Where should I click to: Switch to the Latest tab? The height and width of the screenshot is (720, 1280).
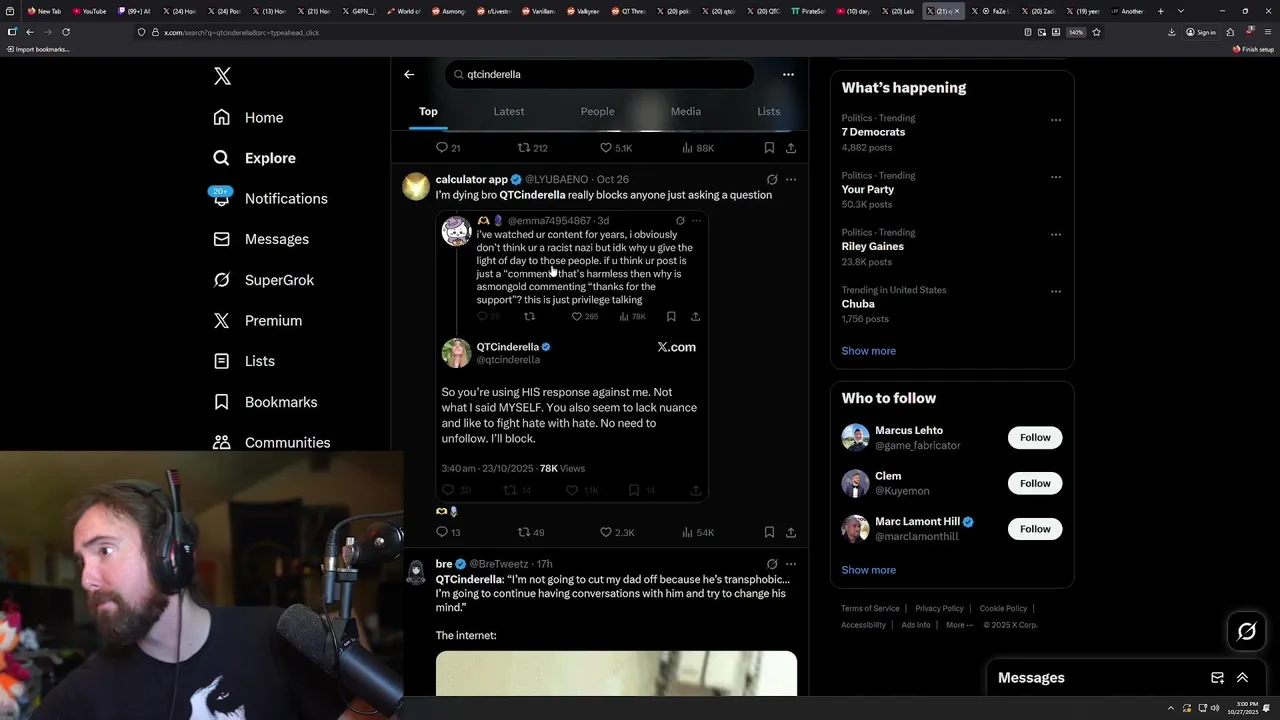509,111
